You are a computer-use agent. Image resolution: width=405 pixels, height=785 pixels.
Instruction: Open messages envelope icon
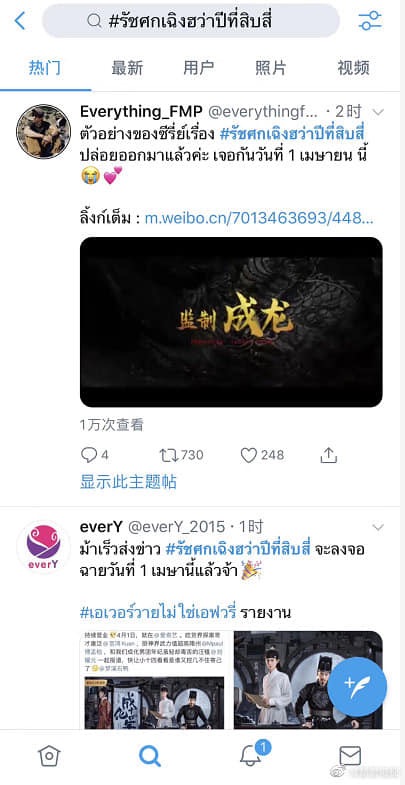pyautogui.click(x=350, y=756)
